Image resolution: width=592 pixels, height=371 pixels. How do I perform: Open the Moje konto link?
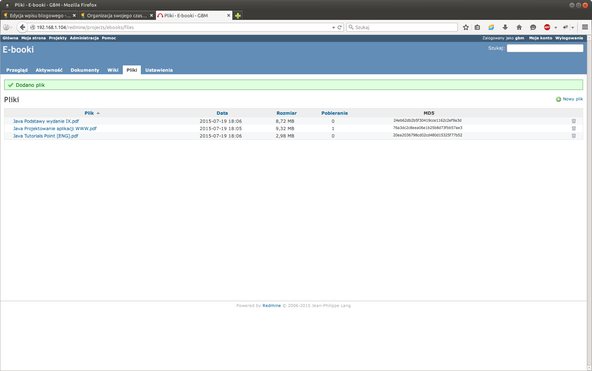tap(540, 38)
